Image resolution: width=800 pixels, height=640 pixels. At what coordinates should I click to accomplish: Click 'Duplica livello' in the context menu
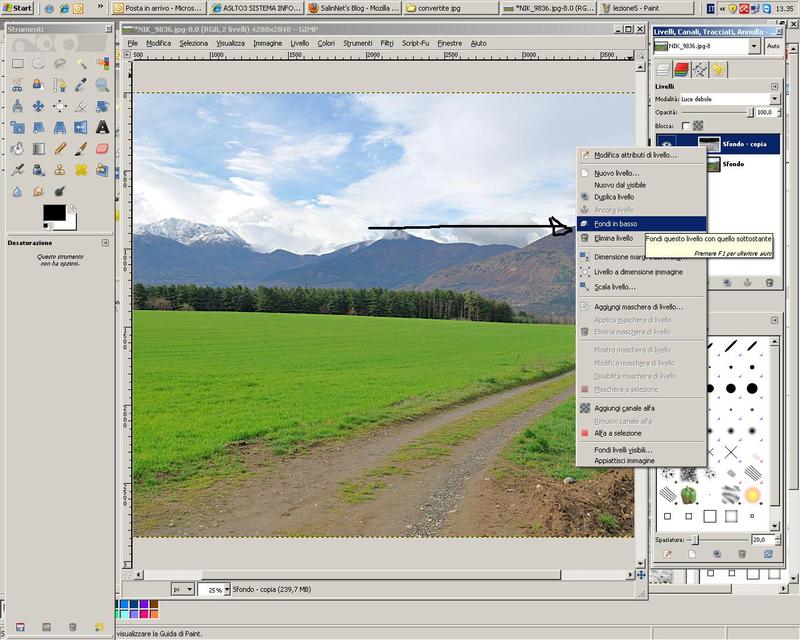(x=614, y=197)
